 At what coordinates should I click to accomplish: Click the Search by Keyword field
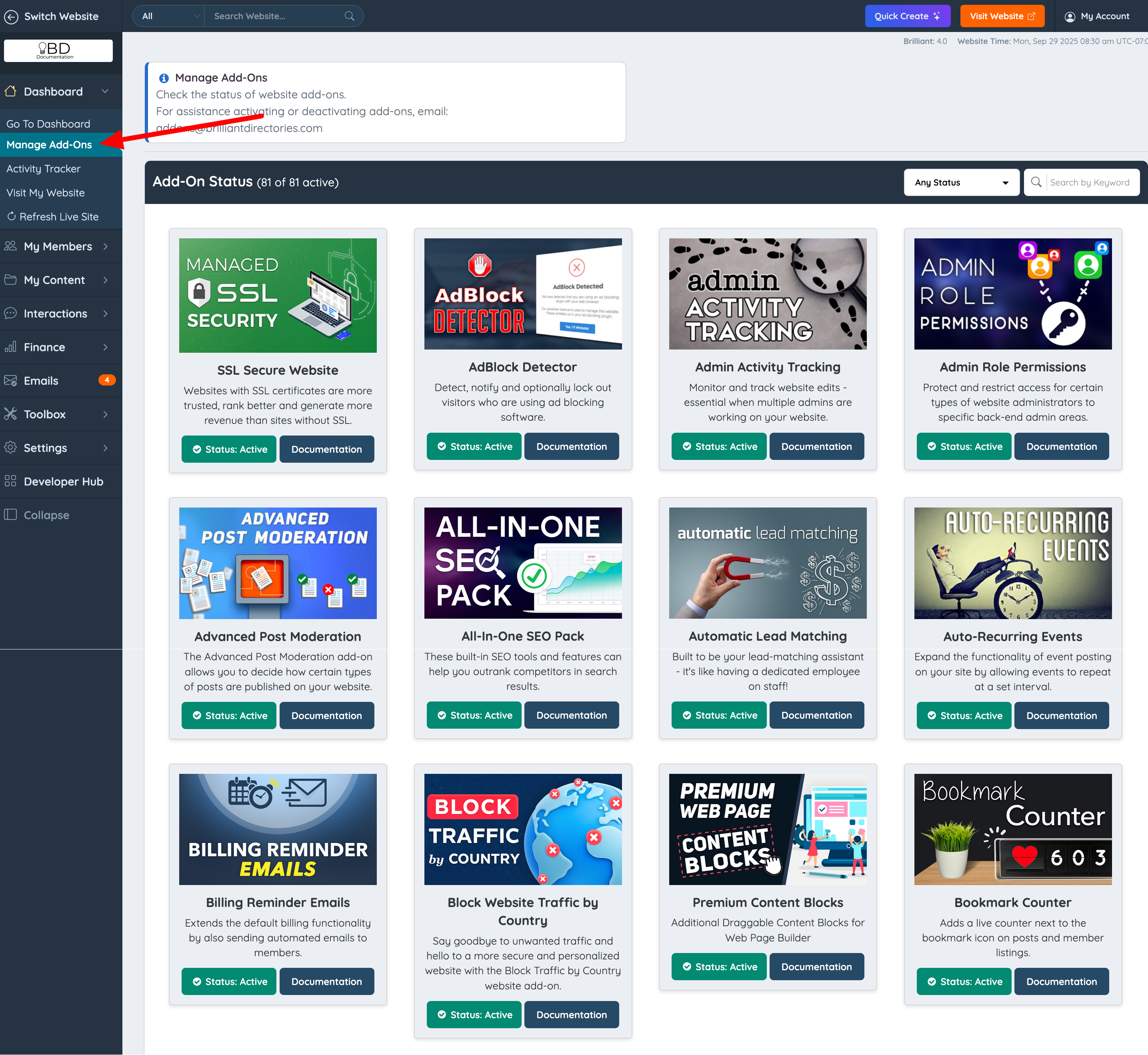[1090, 183]
